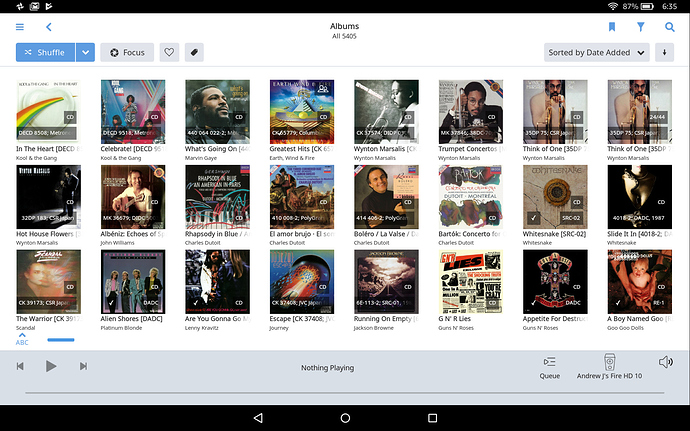Open Celebrate! album cover
Image resolution: width=690 pixels, height=431 pixels.
[x=133, y=112]
